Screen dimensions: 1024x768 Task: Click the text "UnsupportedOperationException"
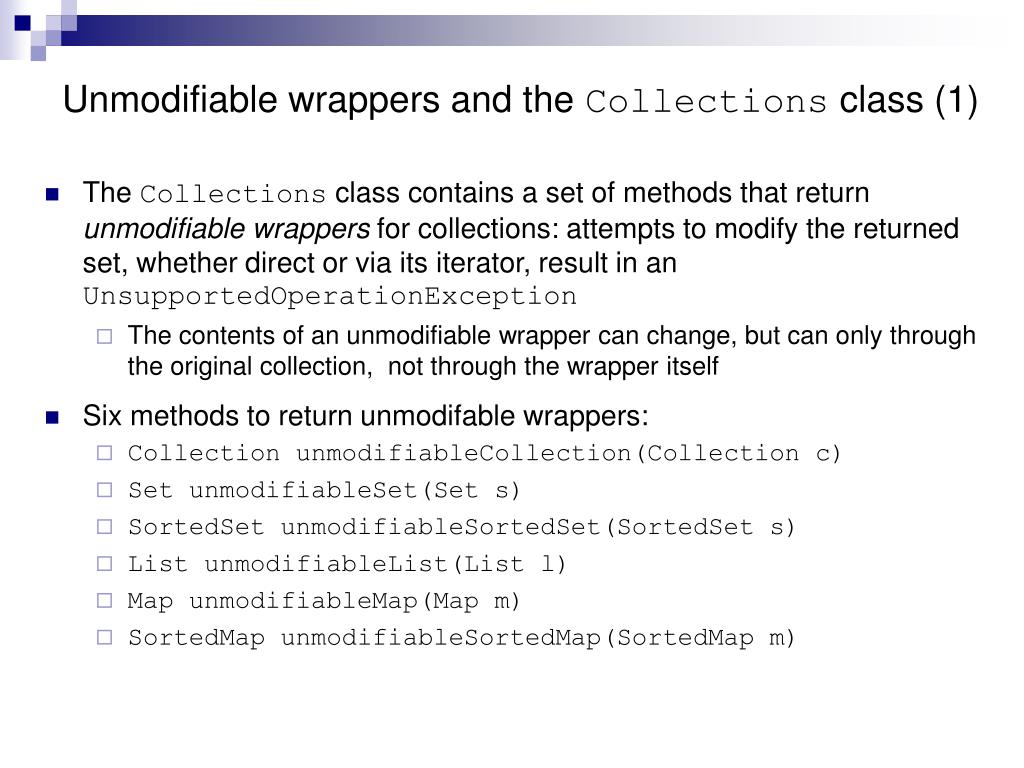(330, 296)
